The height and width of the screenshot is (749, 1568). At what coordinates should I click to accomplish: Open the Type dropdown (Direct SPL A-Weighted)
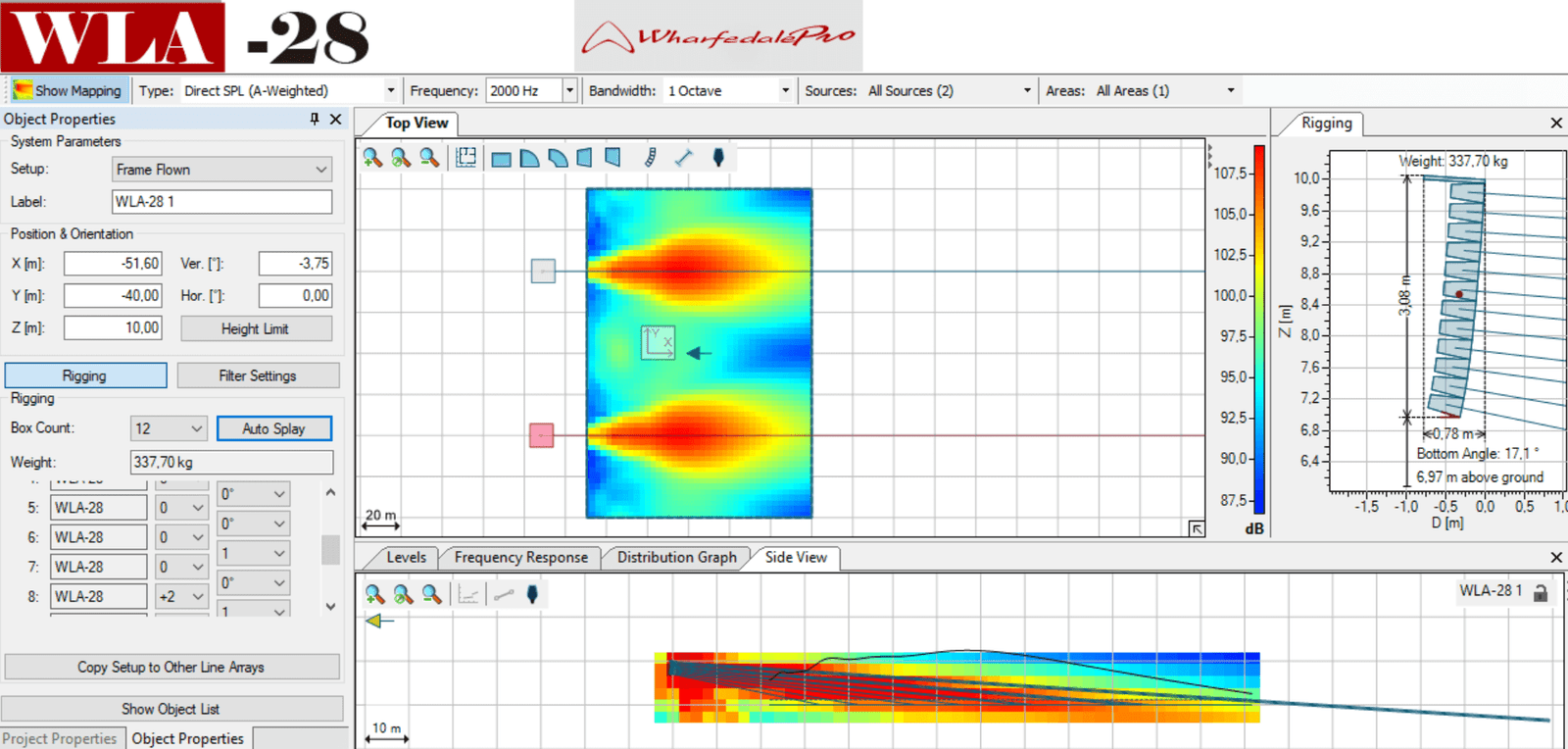[289, 90]
